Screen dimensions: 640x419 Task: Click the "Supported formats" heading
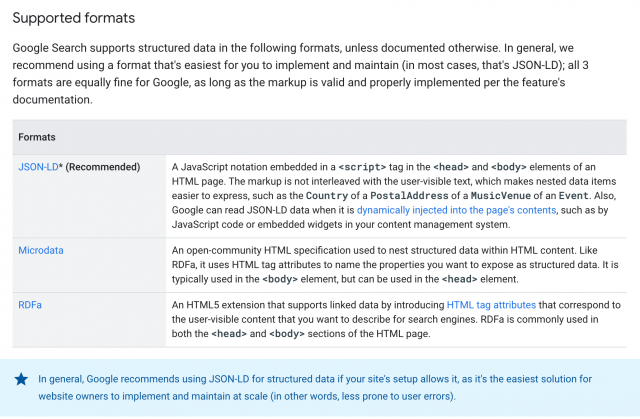click(74, 19)
